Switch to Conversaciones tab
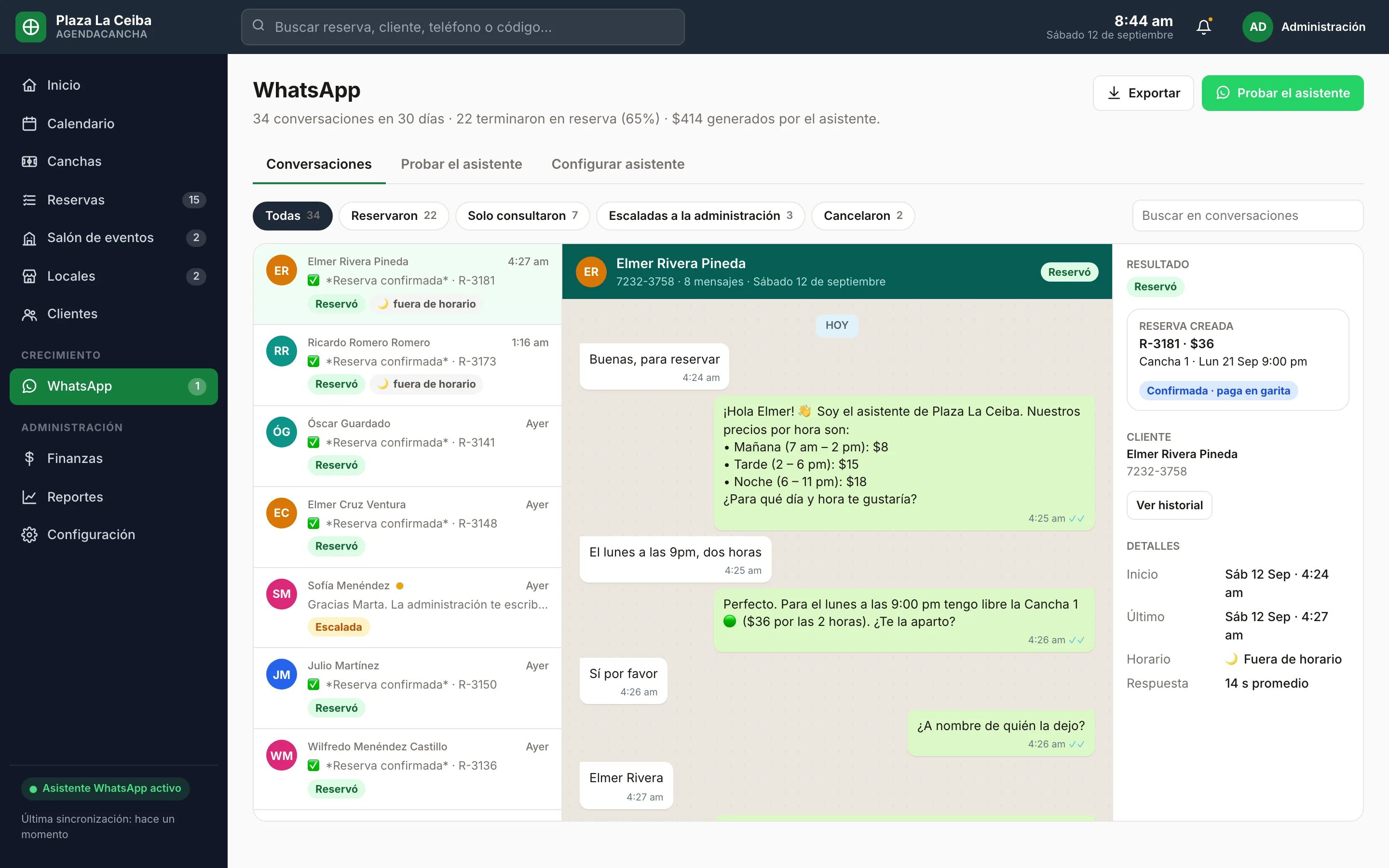Image resolution: width=1389 pixels, height=868 pixels. 318,164
